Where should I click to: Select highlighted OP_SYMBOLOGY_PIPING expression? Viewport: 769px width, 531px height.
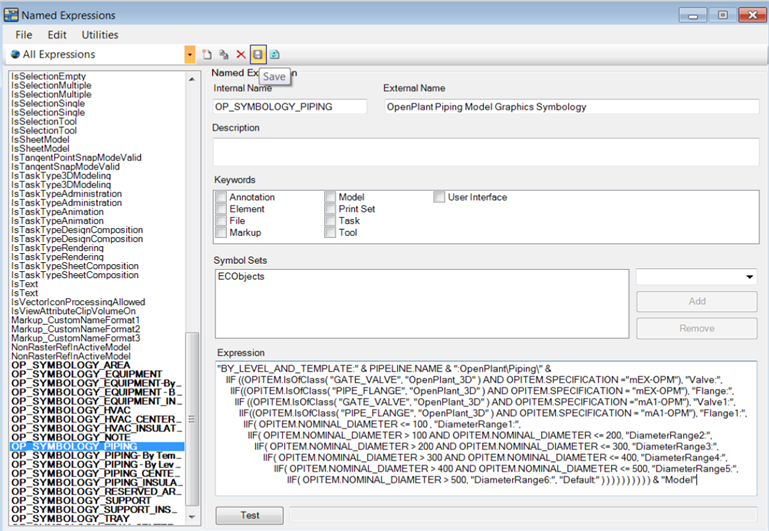(97, 447)
